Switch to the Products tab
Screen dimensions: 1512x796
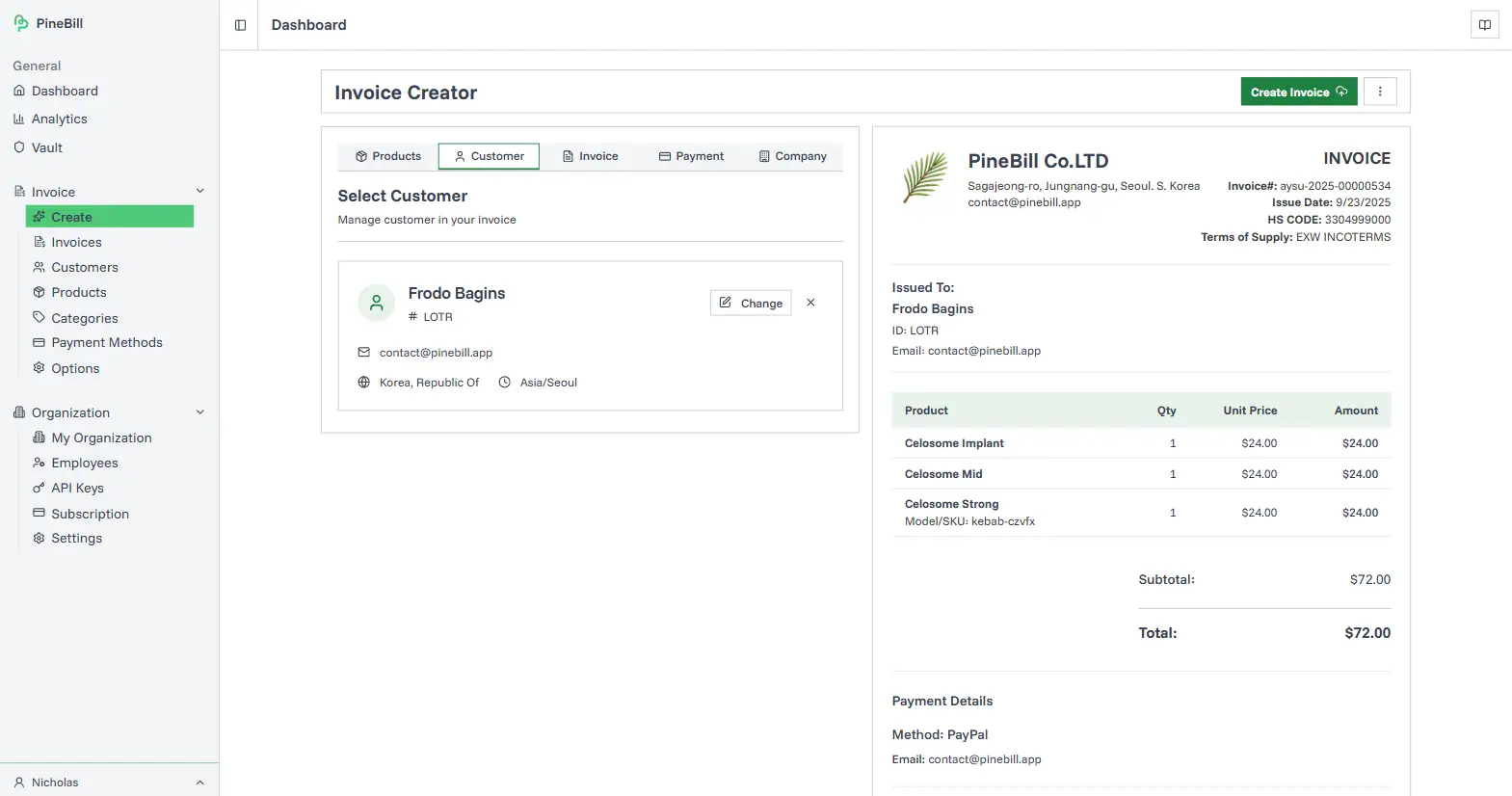[388, 156]
